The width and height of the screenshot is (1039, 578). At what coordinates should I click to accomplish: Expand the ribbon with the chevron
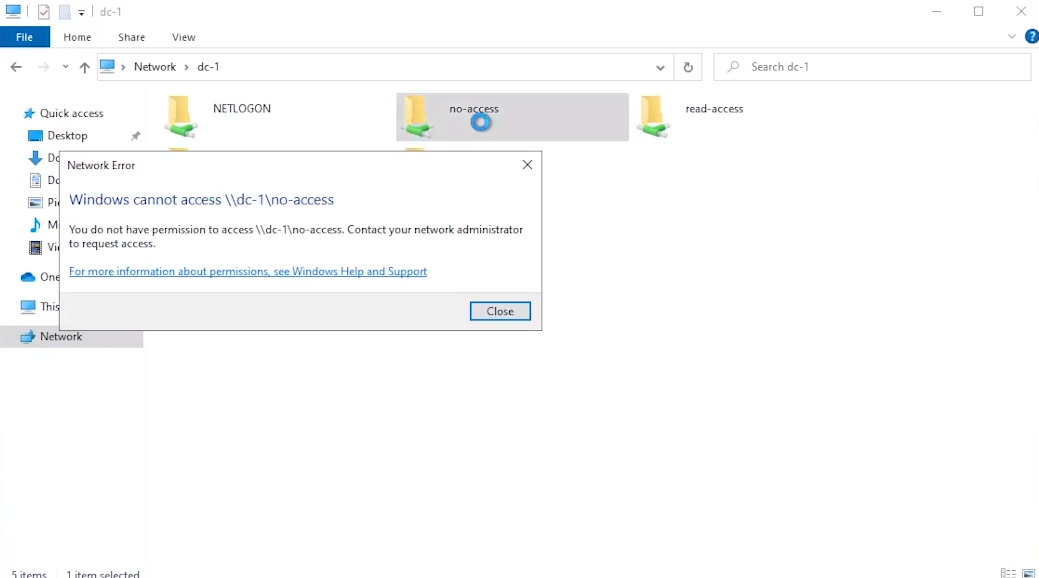pyautogui.click(x=1012, y=36)
